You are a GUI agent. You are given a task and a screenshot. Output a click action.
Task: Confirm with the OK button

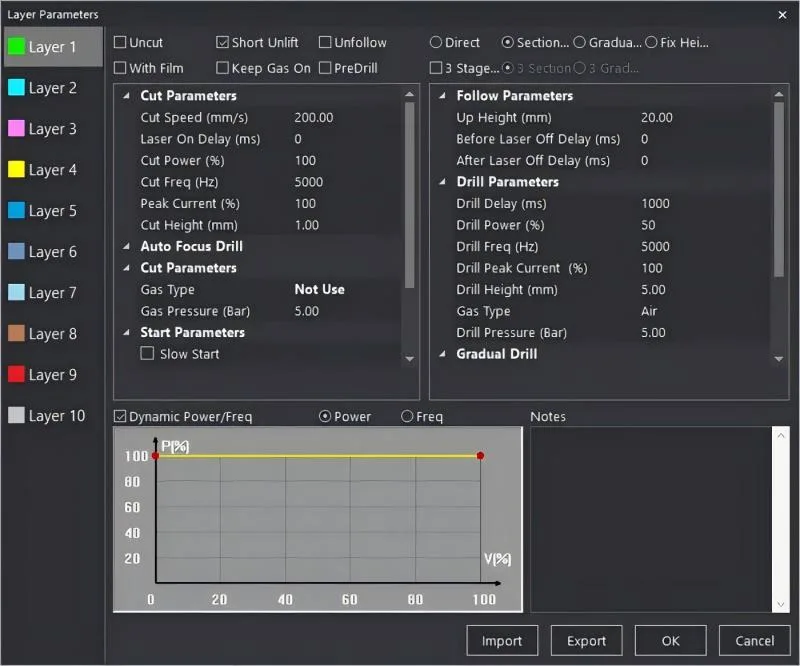point(671,640)
